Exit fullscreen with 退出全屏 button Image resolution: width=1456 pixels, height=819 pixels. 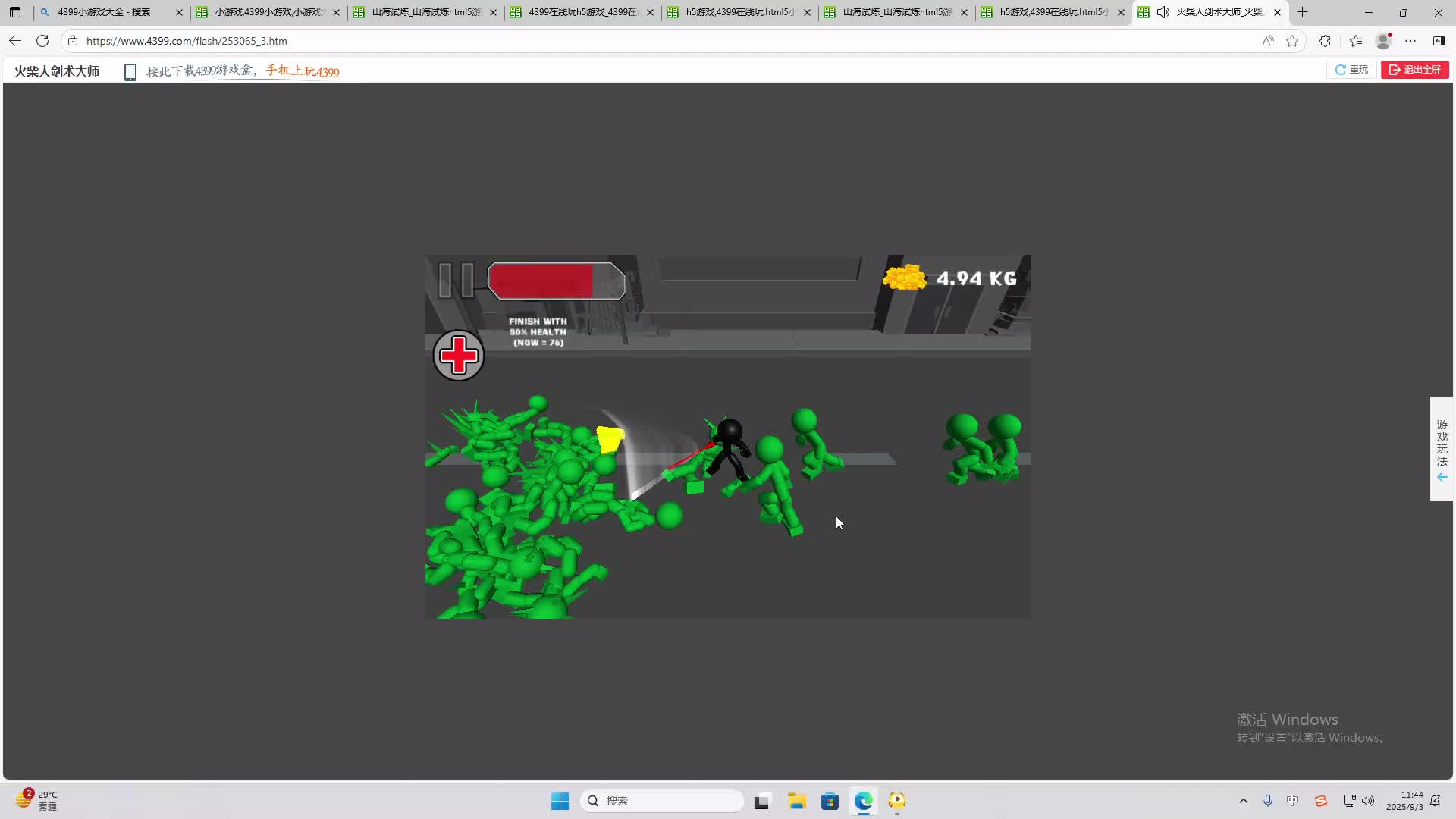[x=1415, y=70]
